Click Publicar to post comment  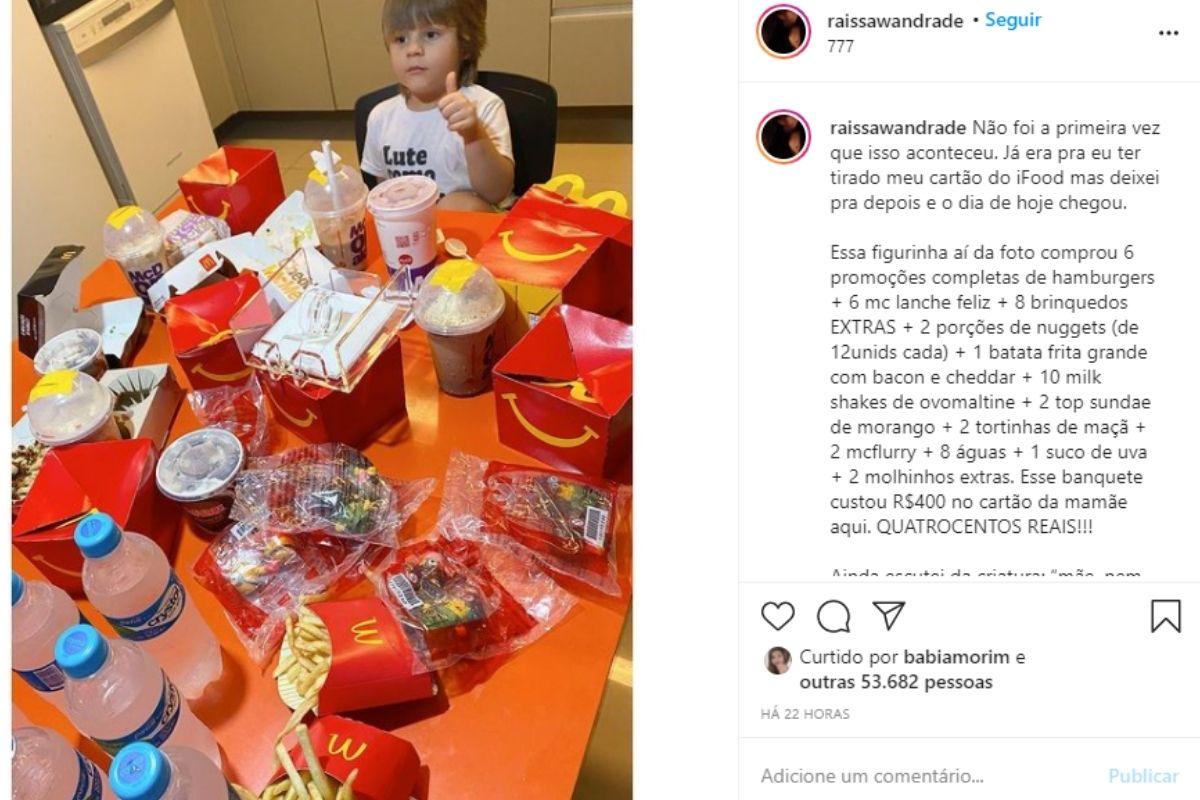pos(1143,776)
